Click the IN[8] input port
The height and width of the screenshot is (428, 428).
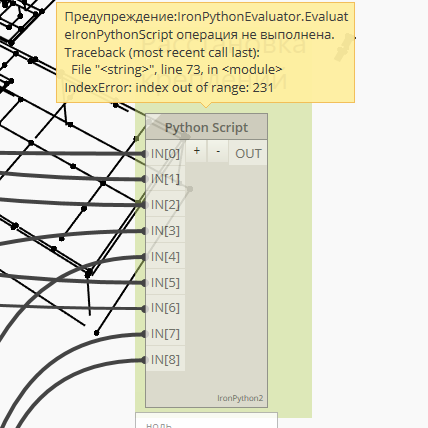[165, 360]
